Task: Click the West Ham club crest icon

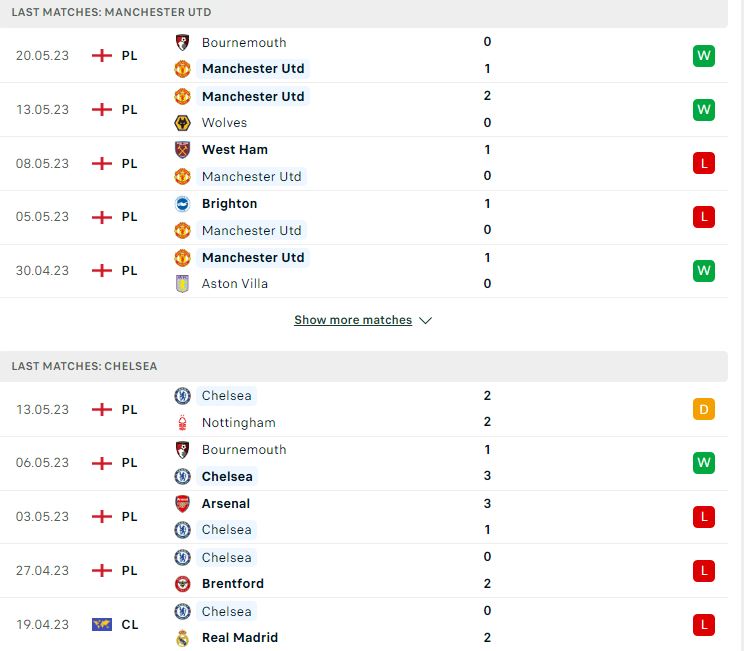Action: tap(182, 150)
